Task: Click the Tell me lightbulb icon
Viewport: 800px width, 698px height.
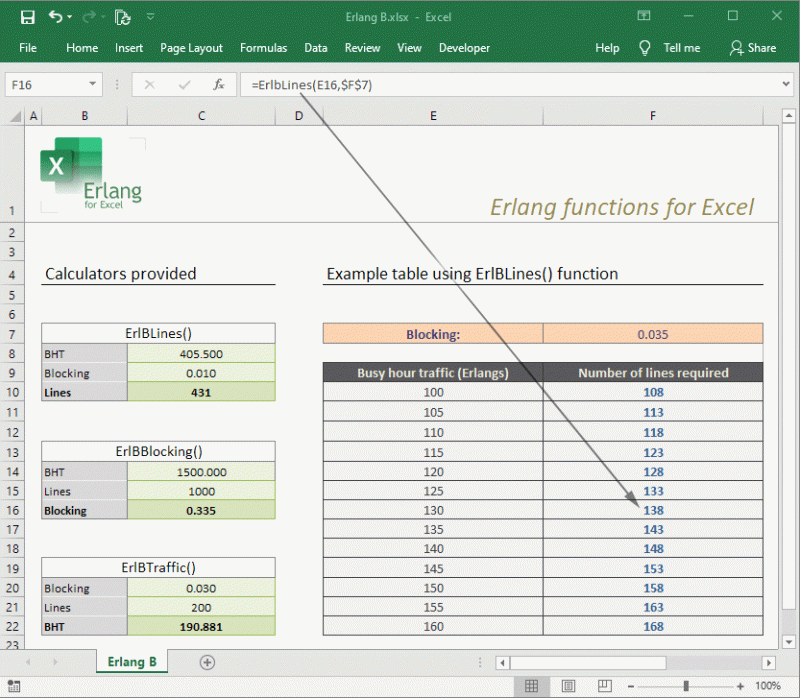Action: click(644, 48)
